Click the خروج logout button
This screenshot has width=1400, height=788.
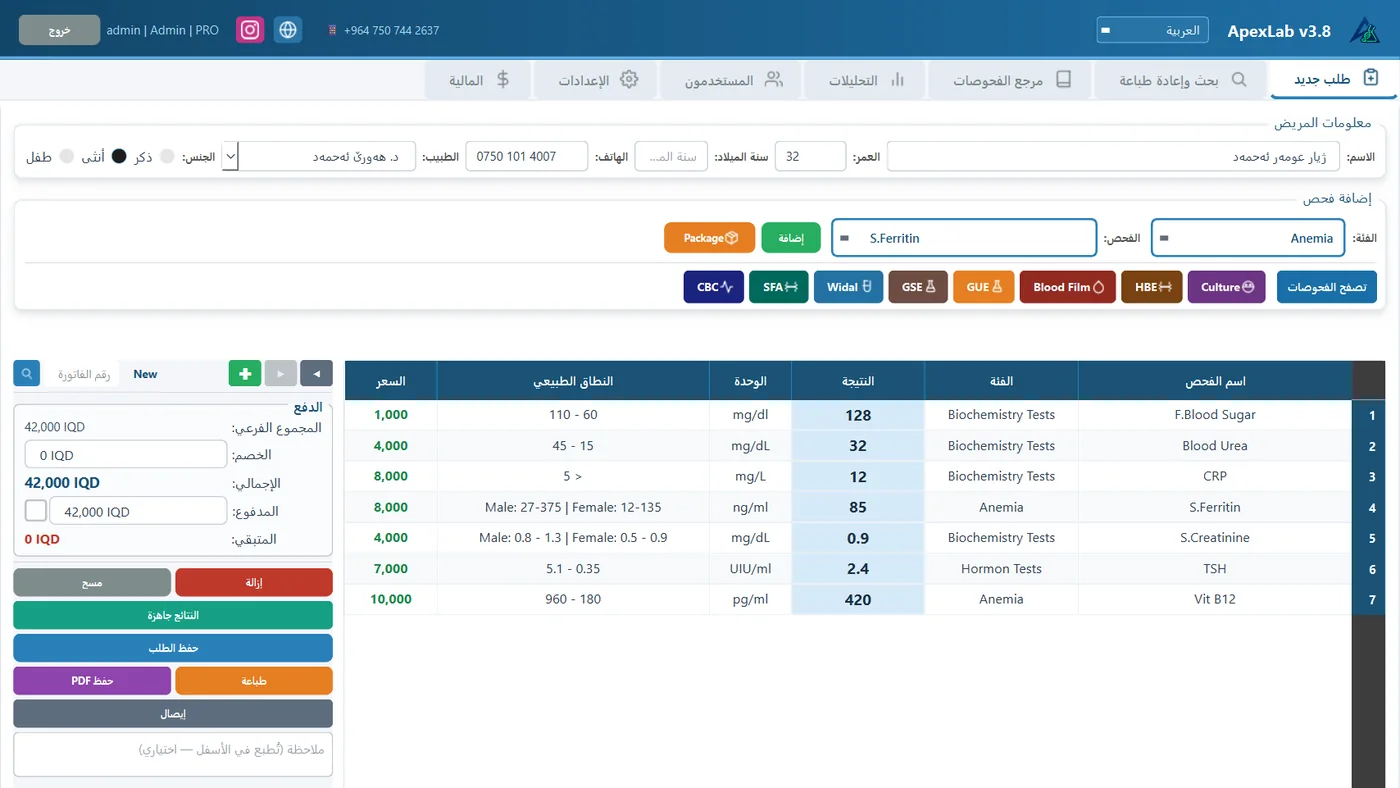tap(59, 30)
